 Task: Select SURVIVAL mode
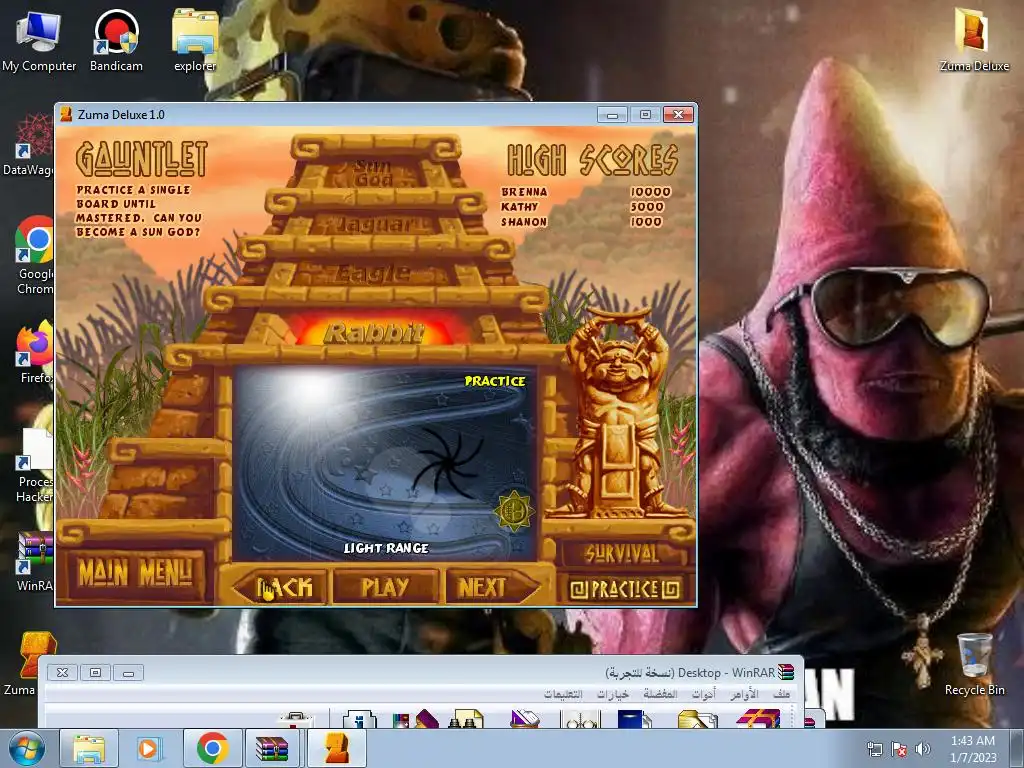(621, 554)
